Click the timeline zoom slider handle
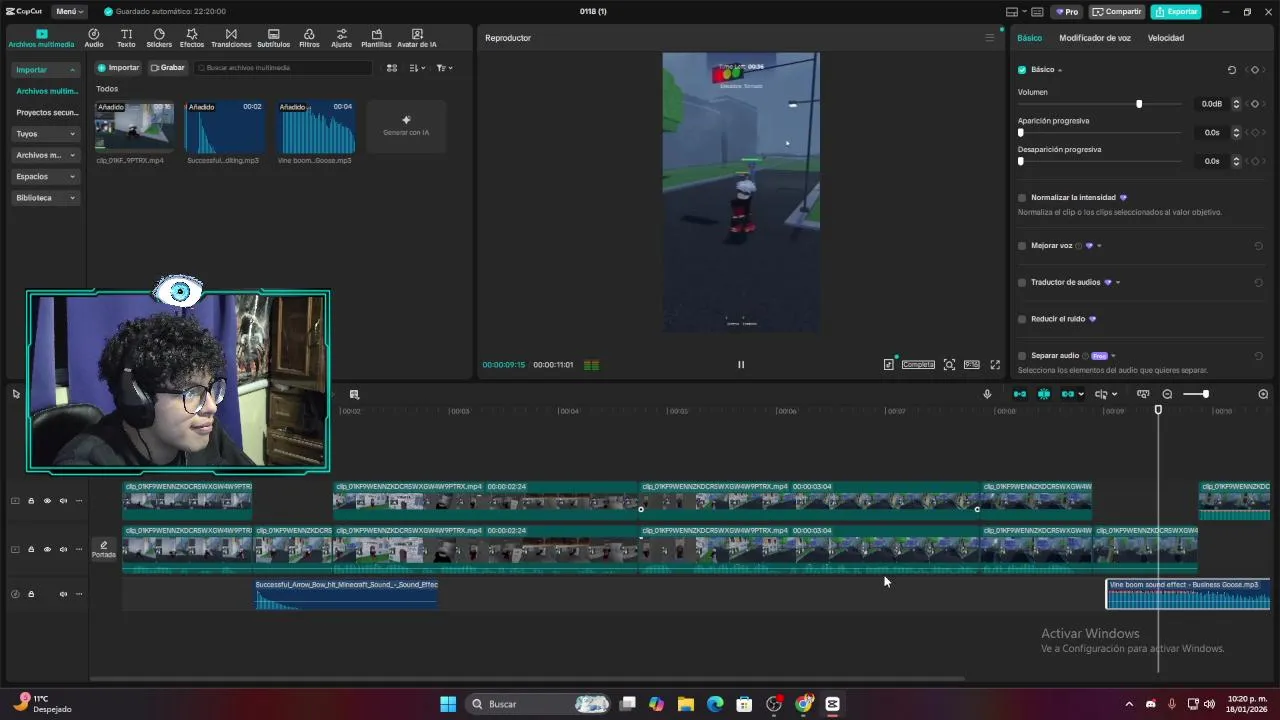 (1206, 394)
